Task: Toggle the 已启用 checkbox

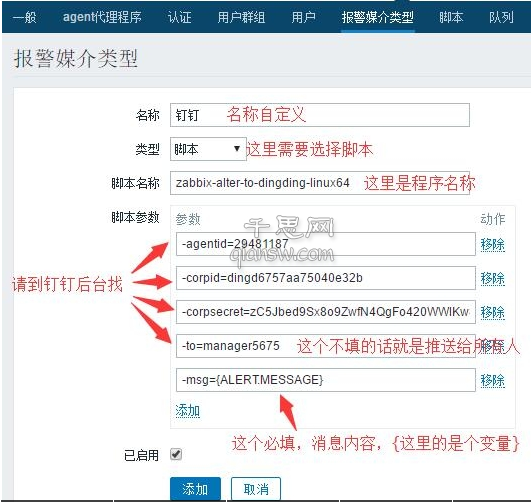Action: [x=176, y=454]
